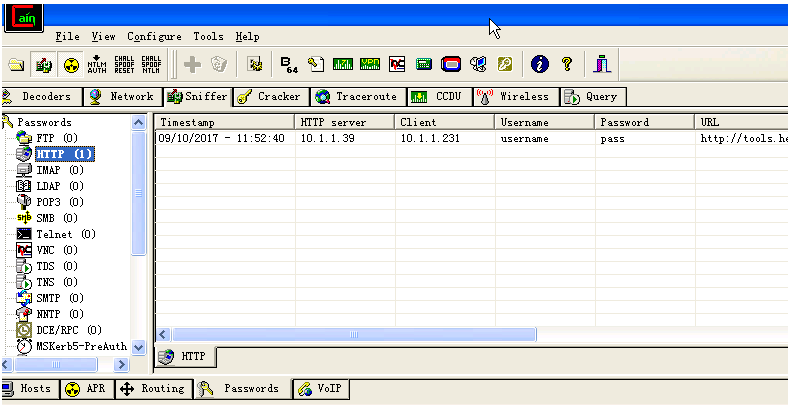Viewport: 788px width, 405px height.
Task: Open the Configure menu
Action: point(154,37)
